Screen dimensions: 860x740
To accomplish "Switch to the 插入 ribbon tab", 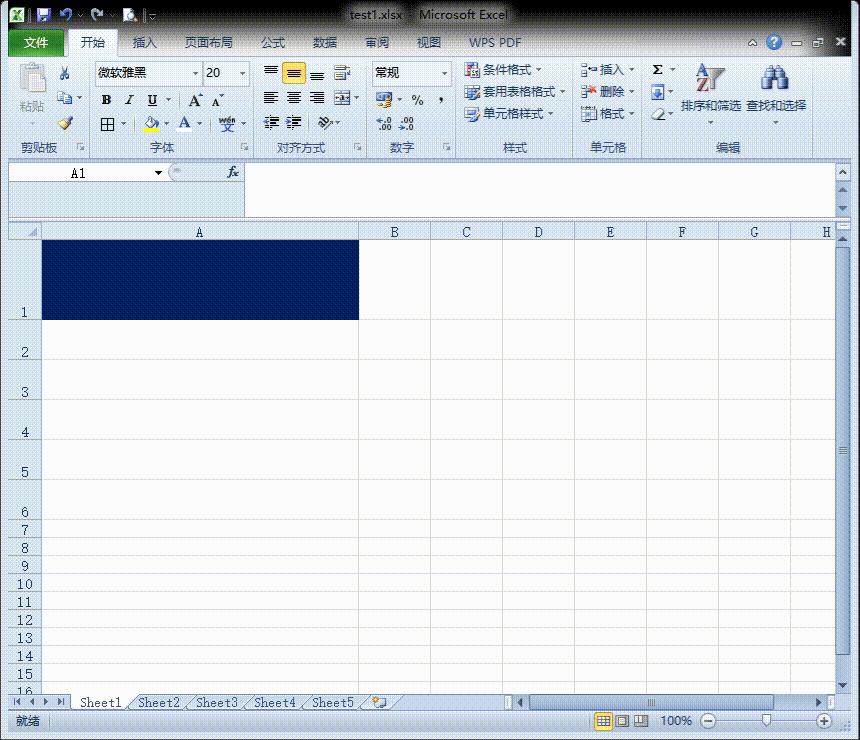I will point(145,43).
